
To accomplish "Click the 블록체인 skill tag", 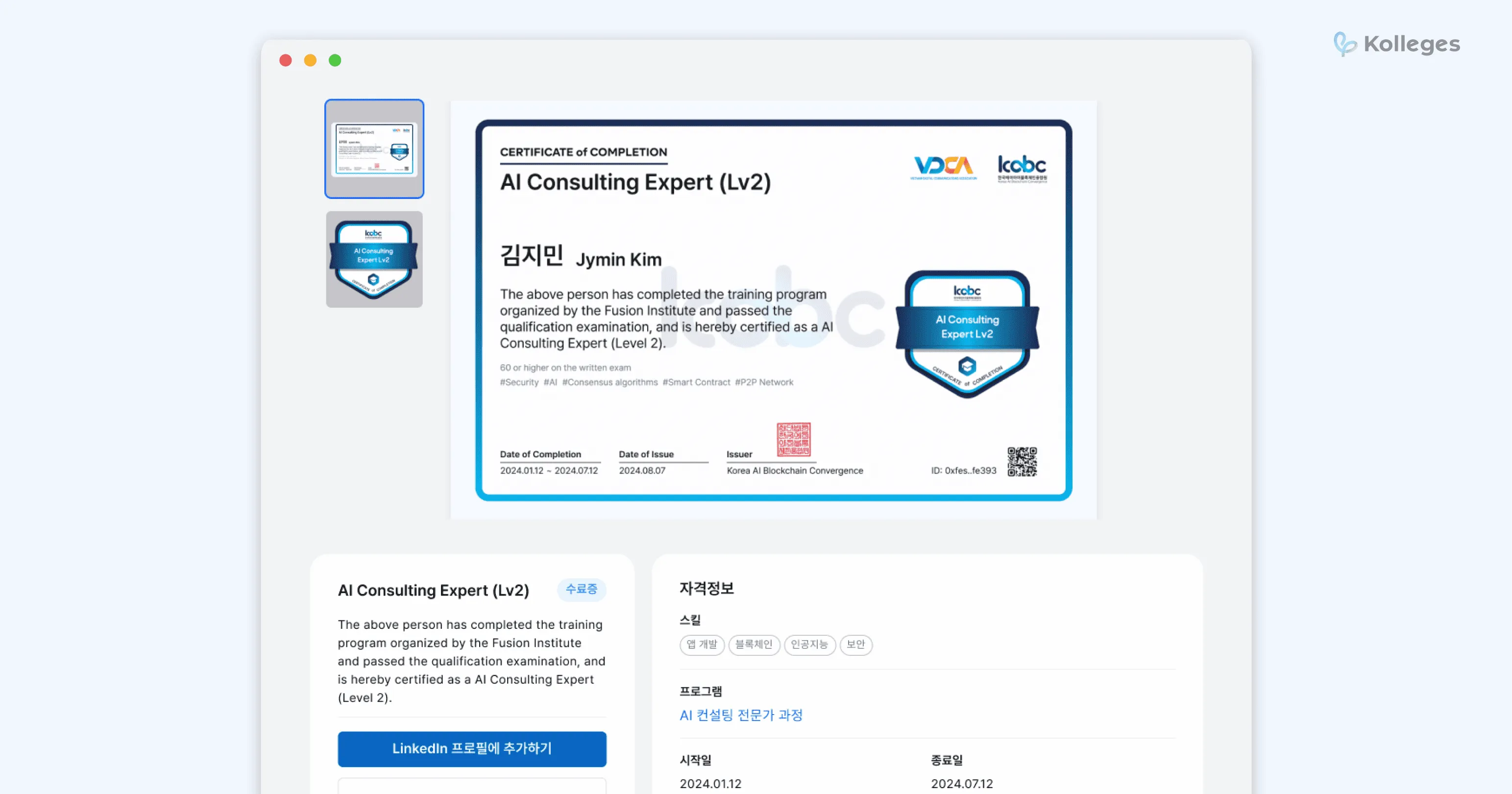I will [754, 644].
